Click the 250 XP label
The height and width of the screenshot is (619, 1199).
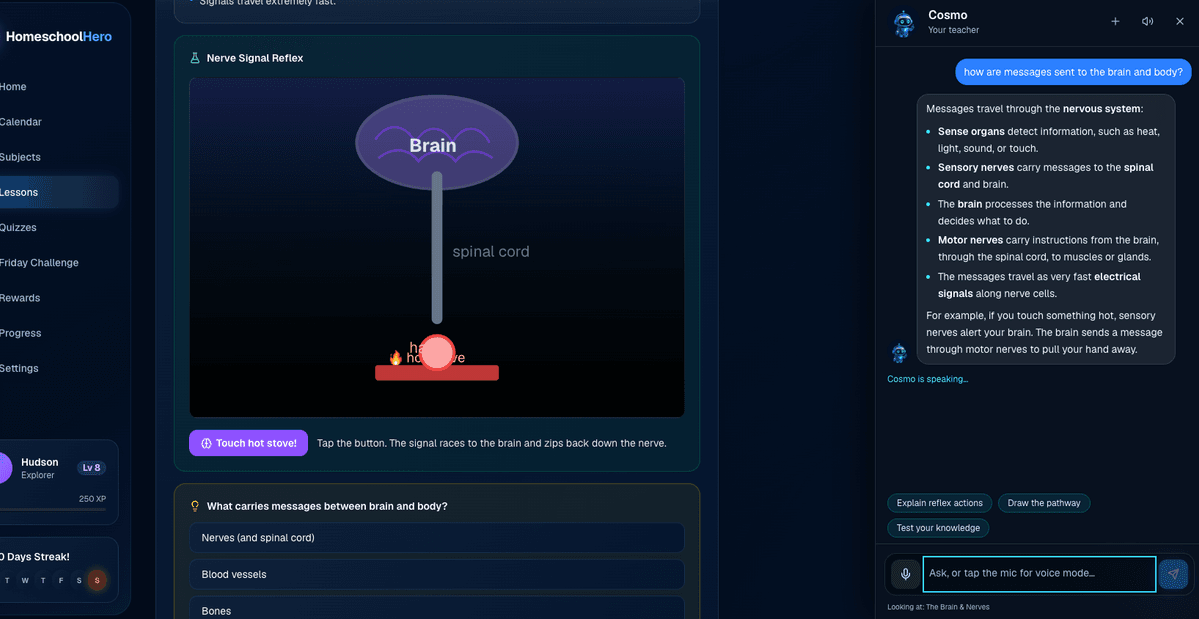pyautogui.click(x=92, y=499)
